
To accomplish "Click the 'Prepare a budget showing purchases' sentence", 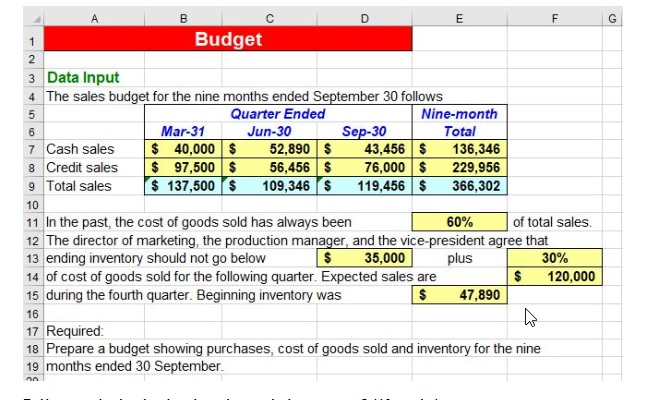I will (293, 349).
